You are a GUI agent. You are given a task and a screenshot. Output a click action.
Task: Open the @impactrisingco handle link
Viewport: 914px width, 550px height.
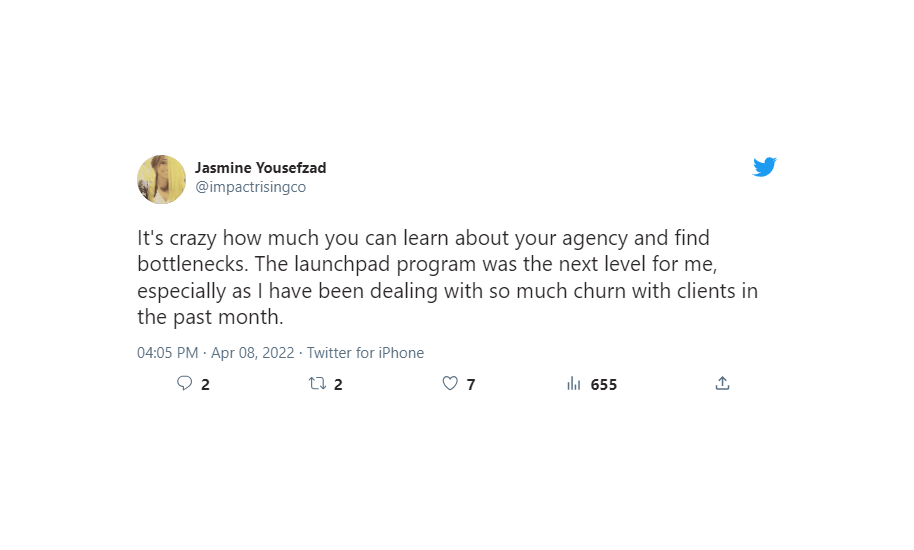[x=250, y=187]
